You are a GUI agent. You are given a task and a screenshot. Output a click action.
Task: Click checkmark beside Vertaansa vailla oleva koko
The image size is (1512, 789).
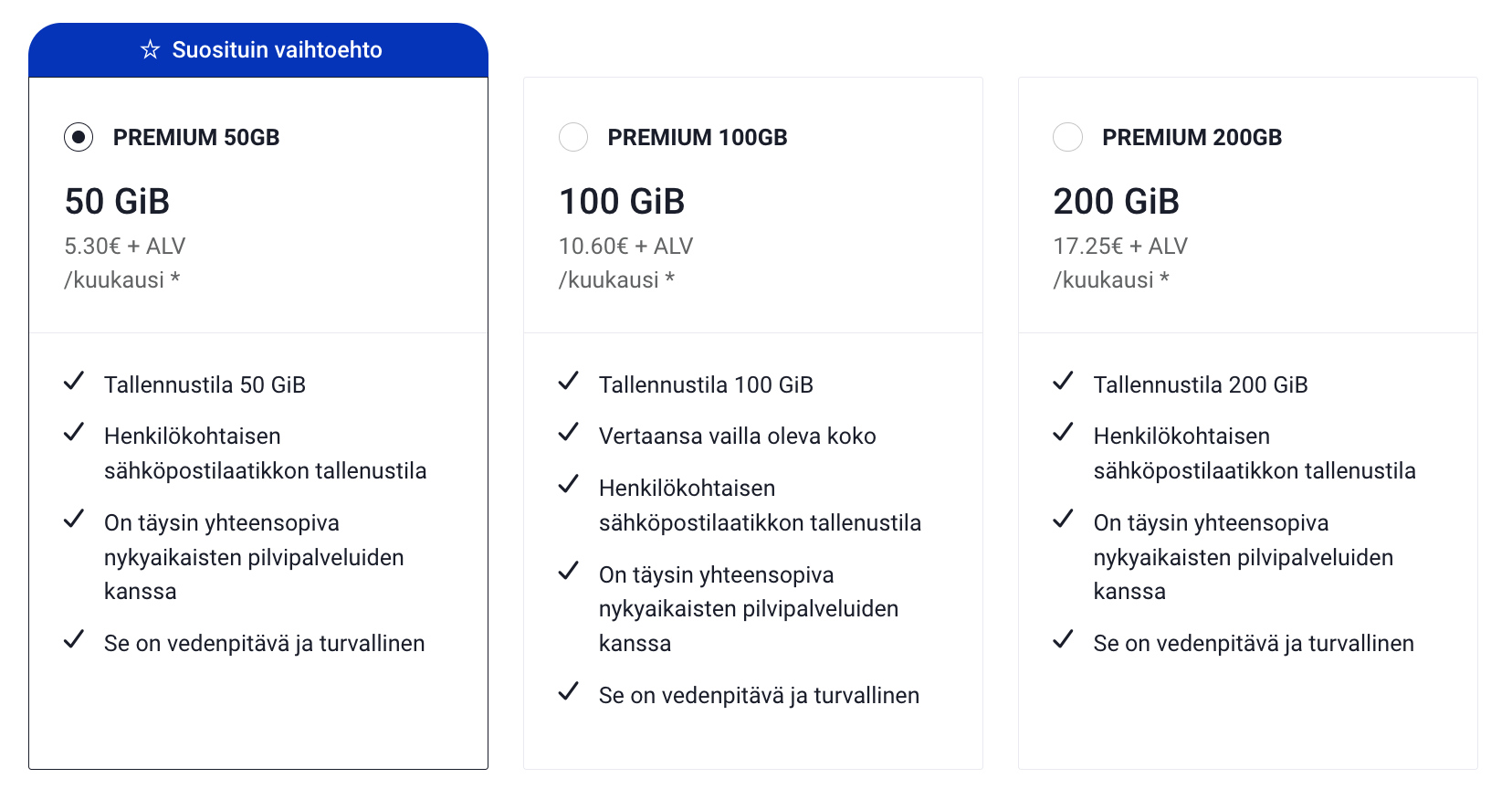click(569, 432)
